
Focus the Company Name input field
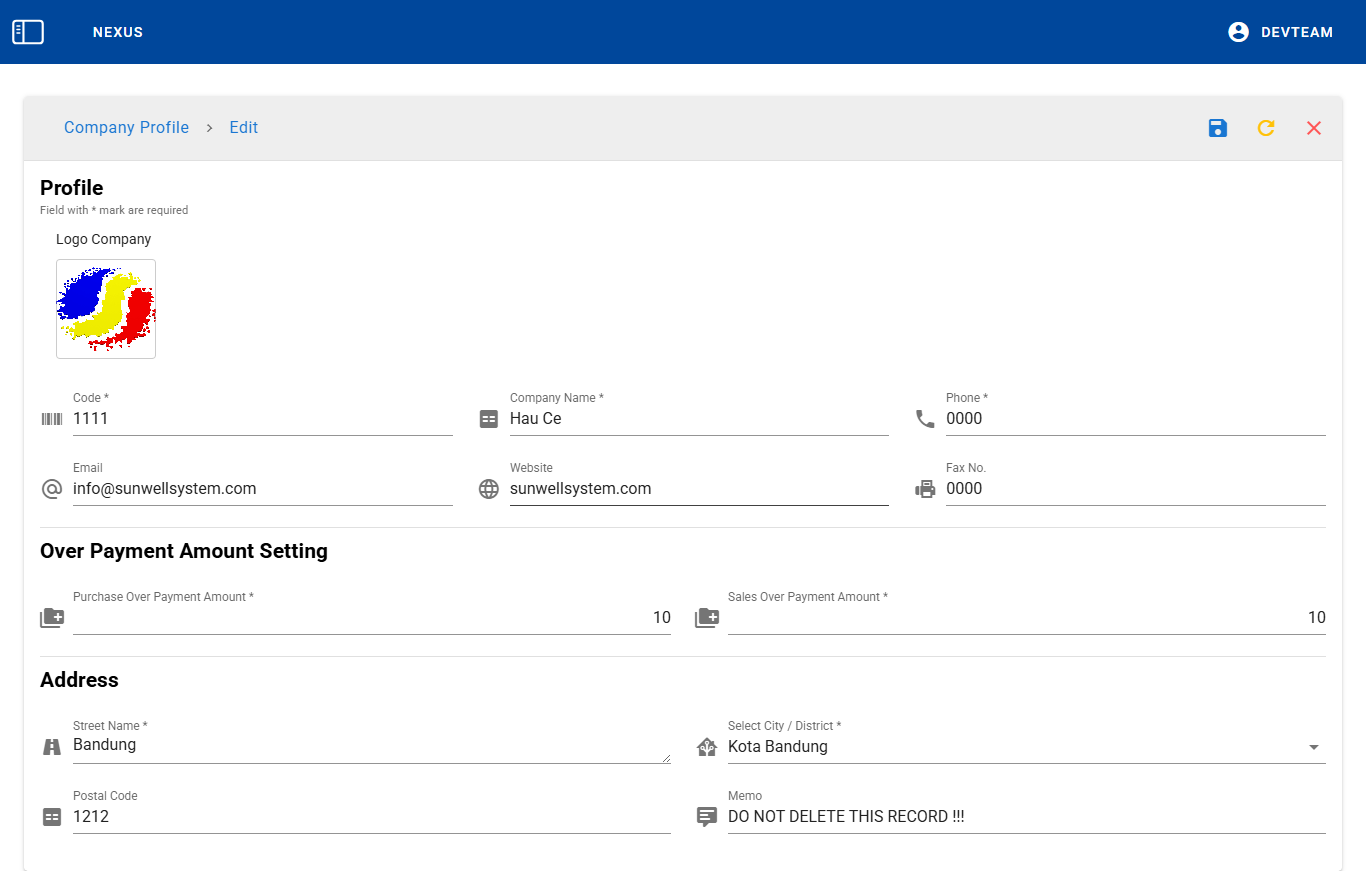(698, 419)
